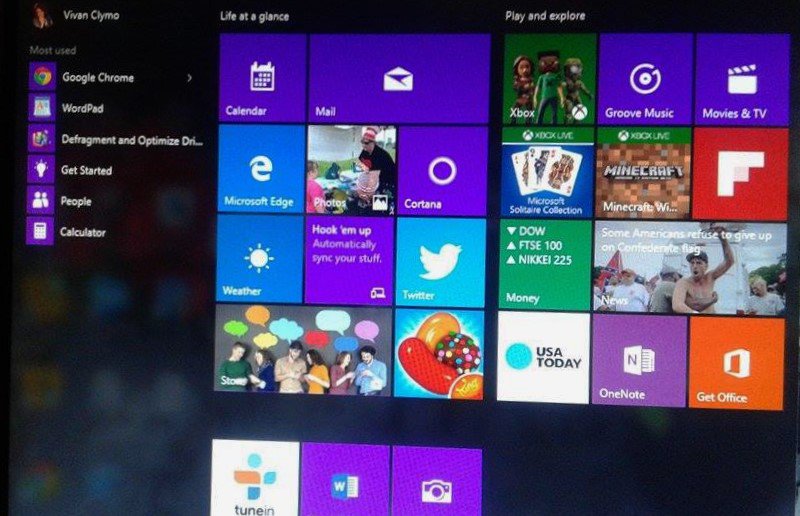Open WordPad from Most used
This screenshot has height=516, width=800.
click(83, 108)
